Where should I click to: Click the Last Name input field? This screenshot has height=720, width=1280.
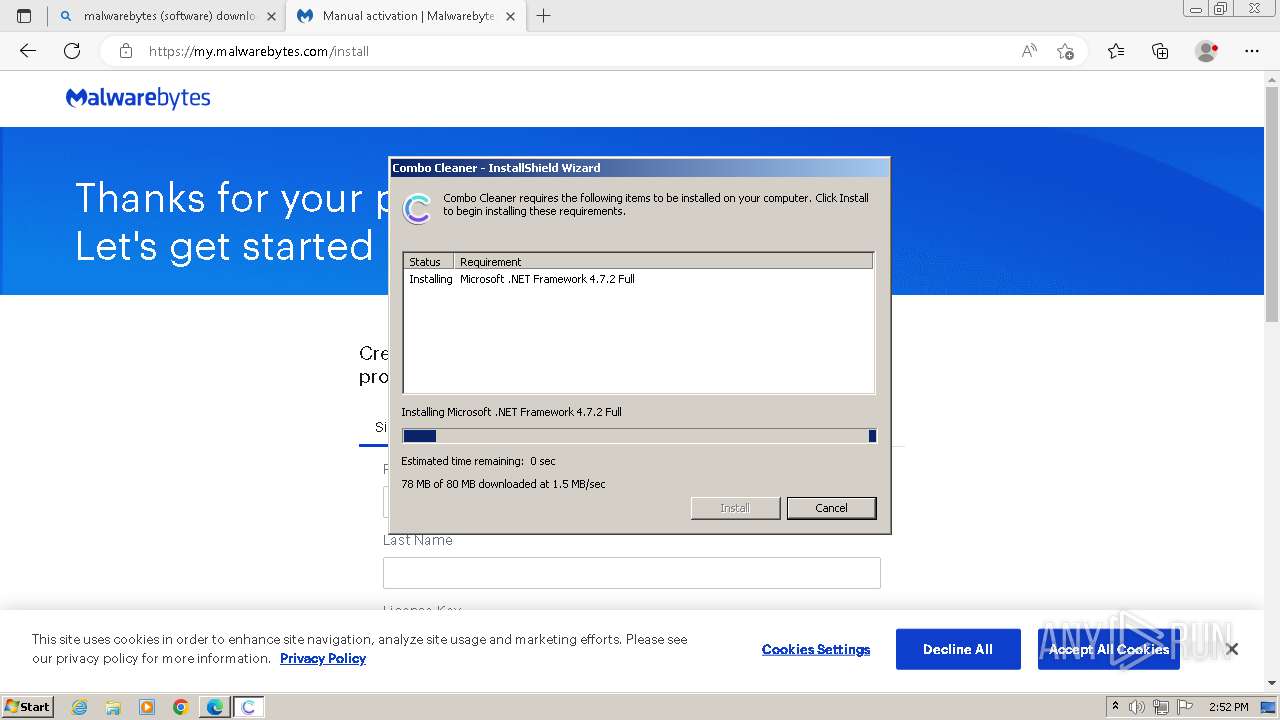tap(631, 573)
